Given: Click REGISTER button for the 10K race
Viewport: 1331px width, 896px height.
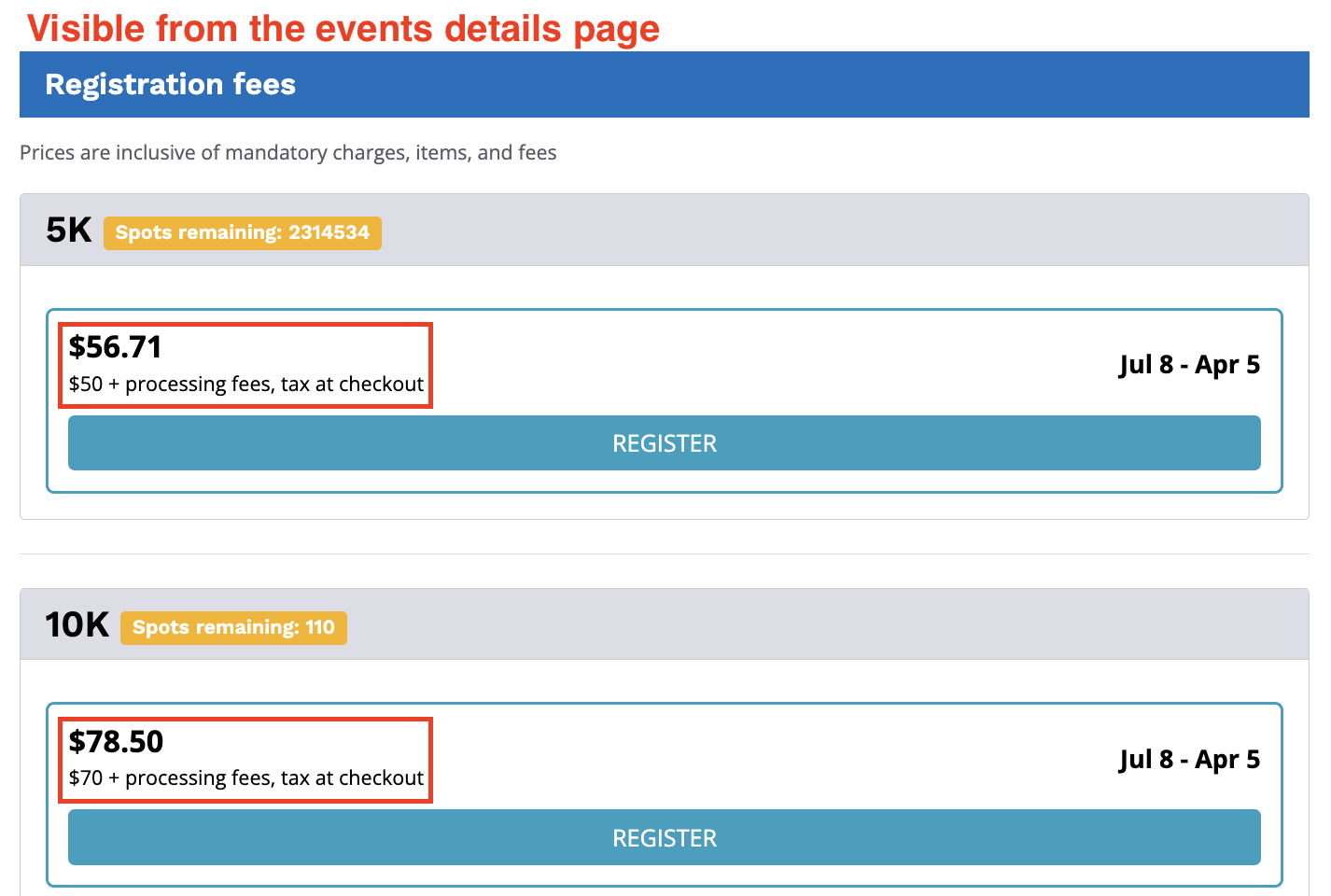Looking at the screenshot, I should click(664, 838).
